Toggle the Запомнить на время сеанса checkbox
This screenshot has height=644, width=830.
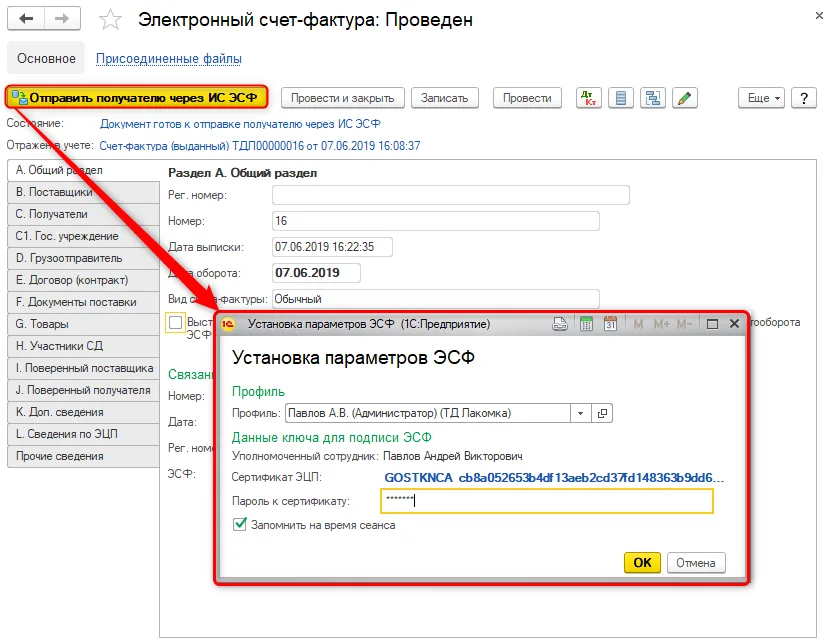[240, 524]
